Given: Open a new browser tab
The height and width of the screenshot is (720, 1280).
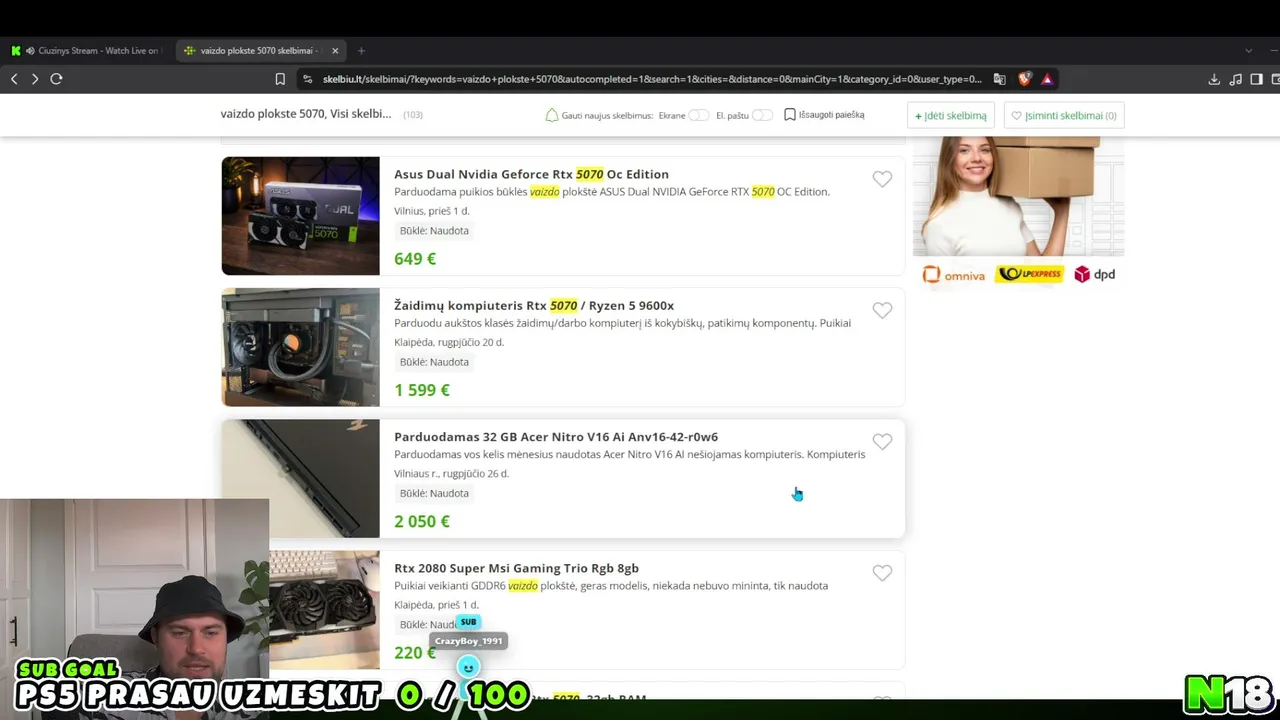Looking at the screenshot, I should 361,51.
